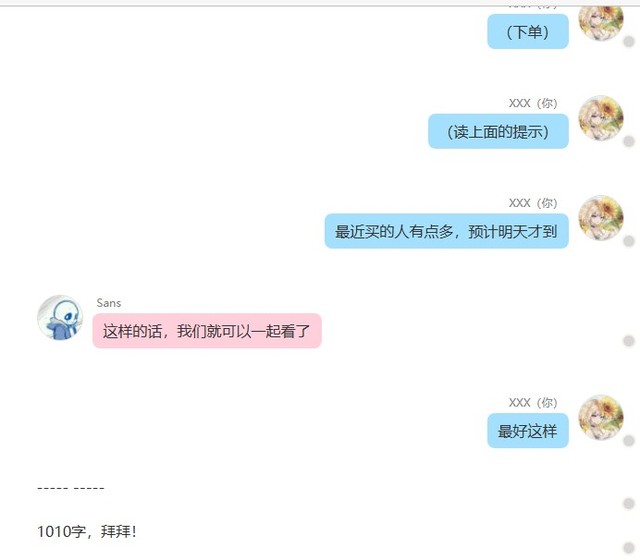Click the 1010字，拜拜！ text line

[x=87, y=531]
